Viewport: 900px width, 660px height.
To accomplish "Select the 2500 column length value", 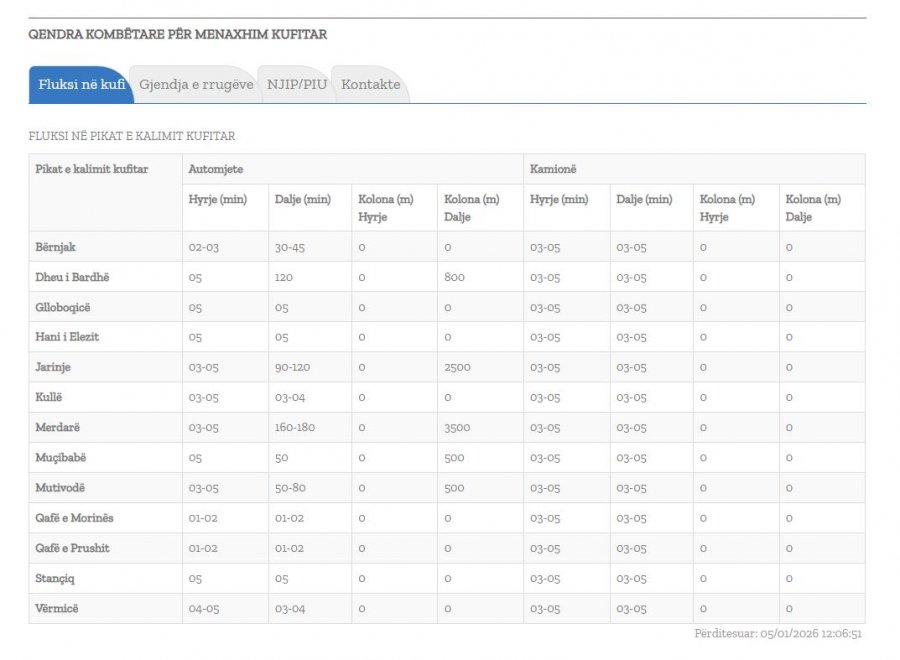I will [457, 367].
